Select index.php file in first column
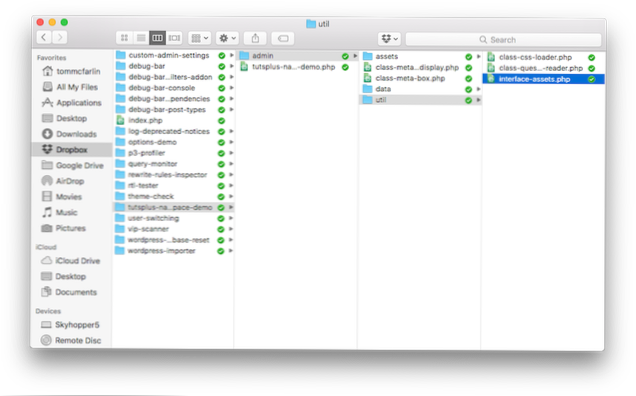This screenshot has width=636, height=396. coord(174,121)
